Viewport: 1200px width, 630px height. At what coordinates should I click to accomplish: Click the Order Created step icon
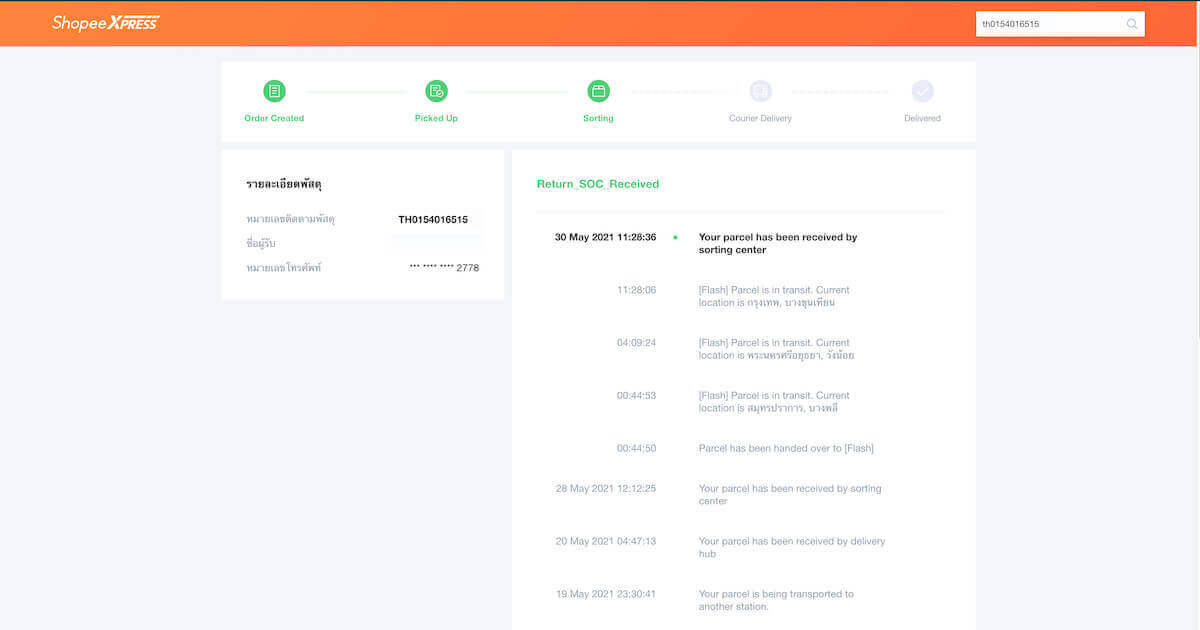click(274, 91)
